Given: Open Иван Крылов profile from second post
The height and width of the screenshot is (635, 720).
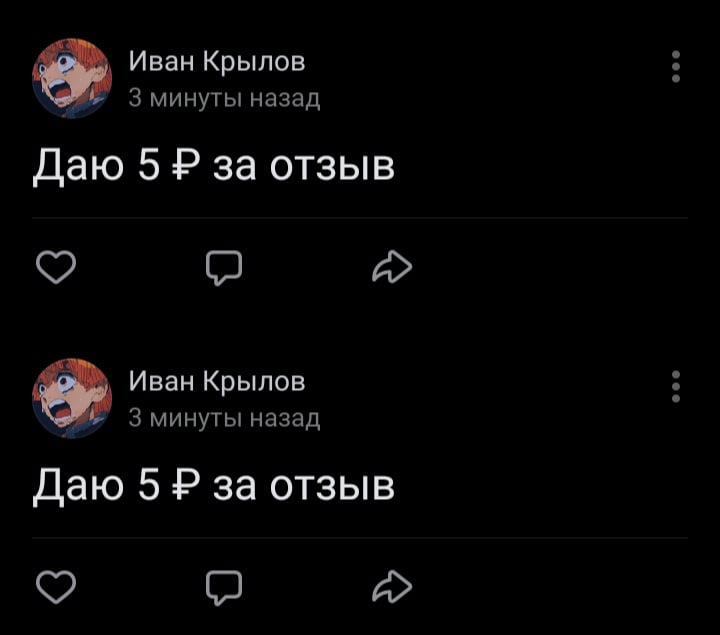Looking at the screenshot, I should [217, 382].
